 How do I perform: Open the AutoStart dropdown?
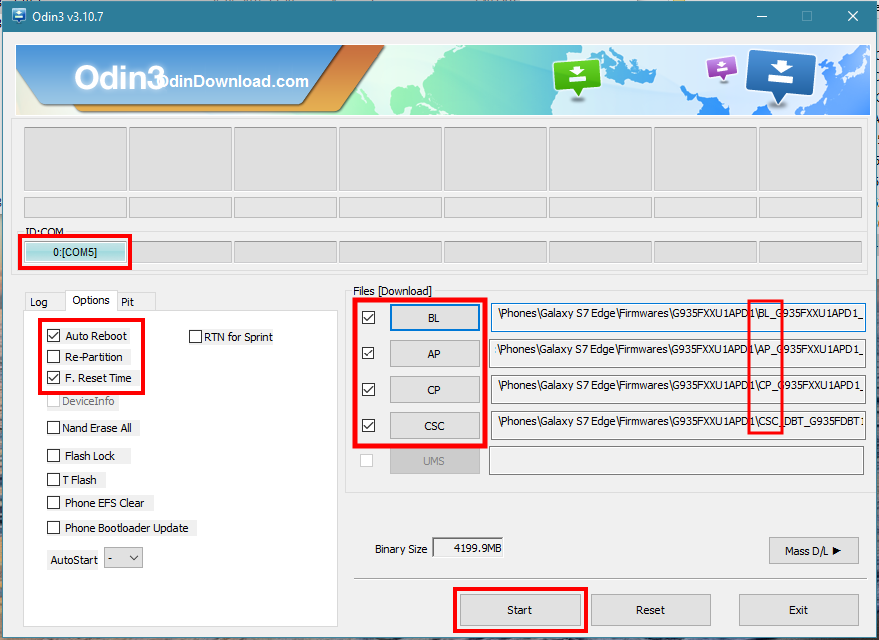click(124, 559)
